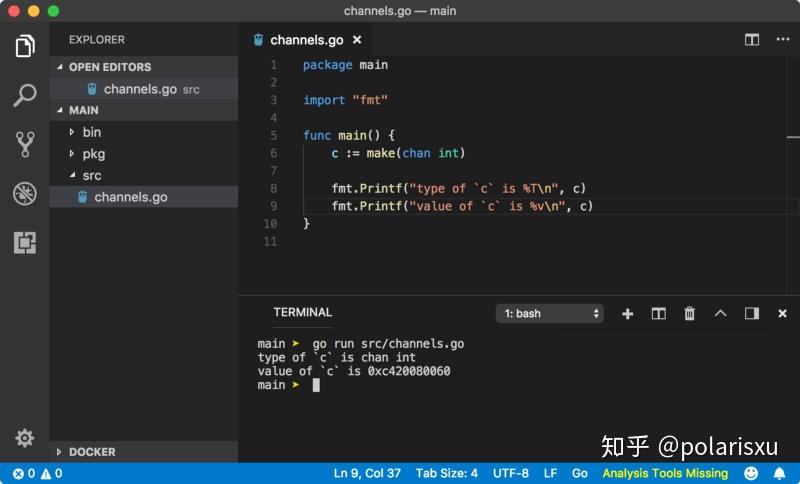This screenshot has height=484, width=800.
Task: Kill the terminal with trash icon
Action: click(689, 313)
